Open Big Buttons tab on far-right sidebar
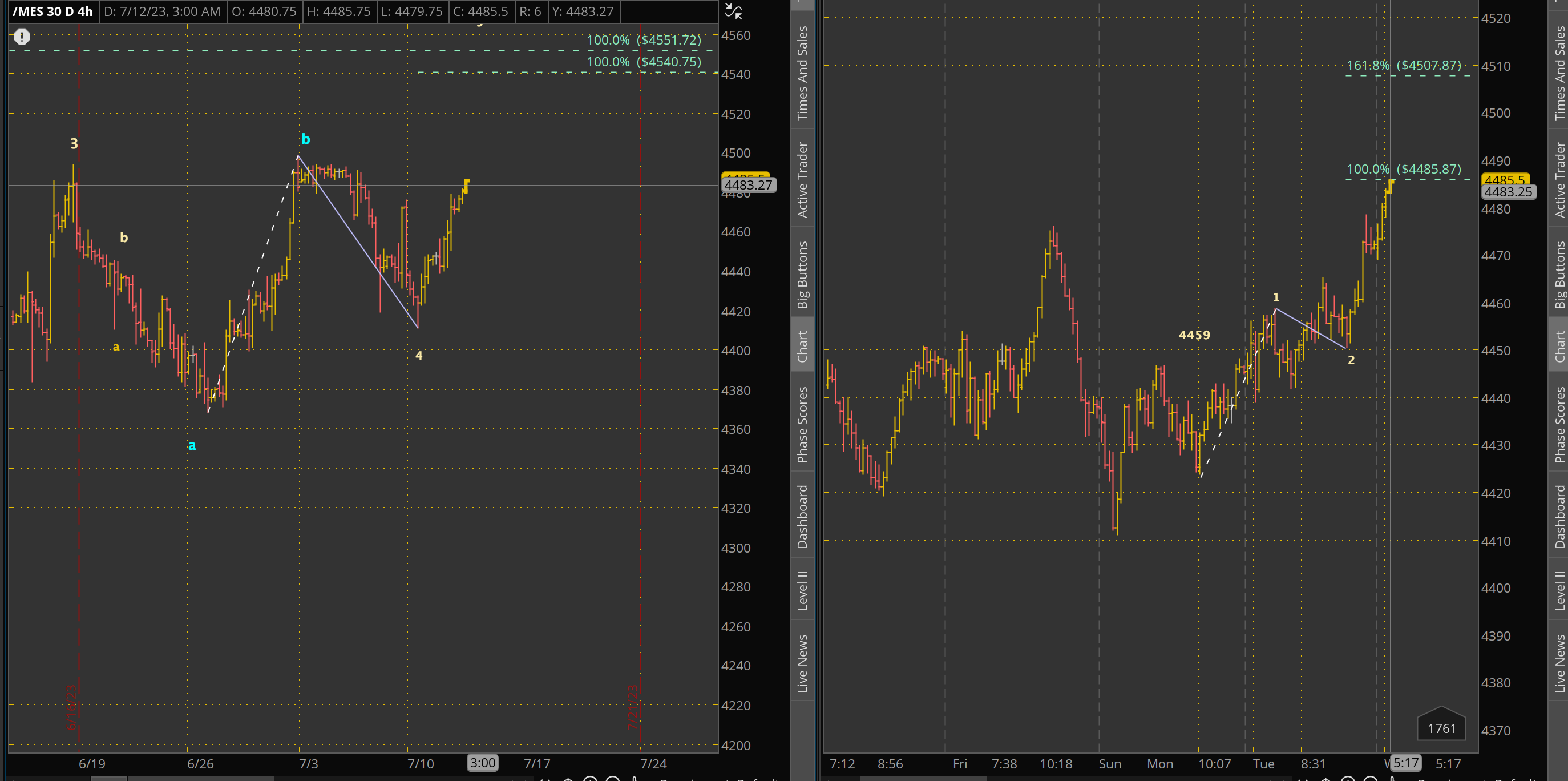Viewport: 1568px width, 781px height. pyautogui.click(x=1559, y=274)
